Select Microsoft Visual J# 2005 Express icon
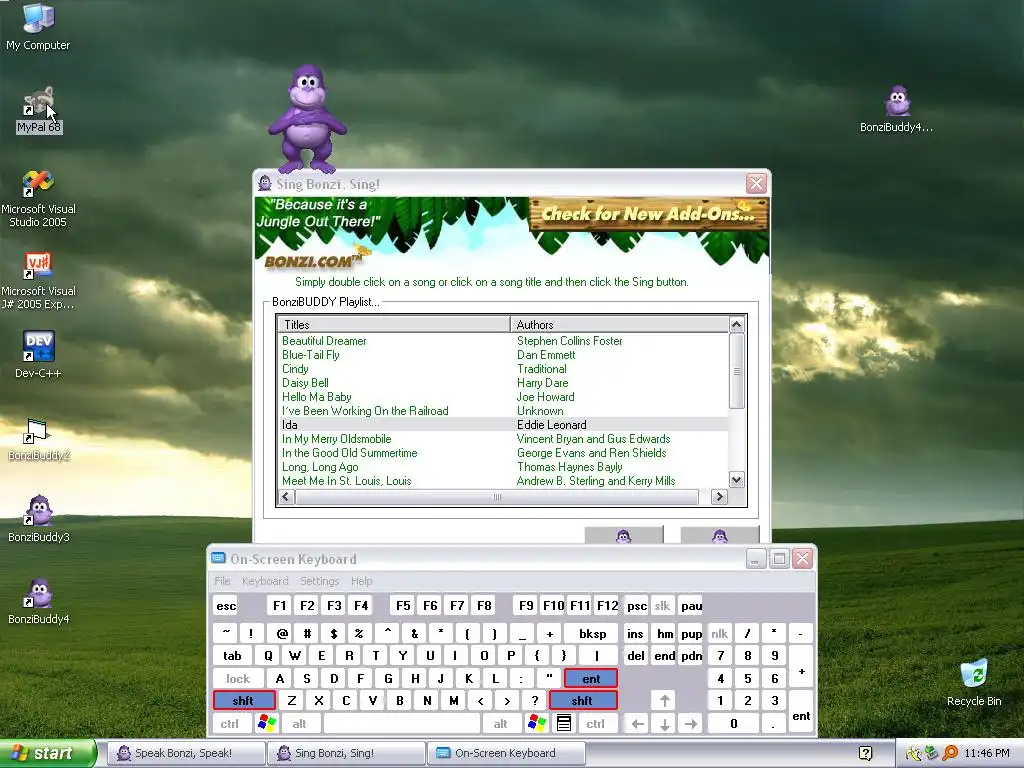Viewport: 1024px width, 768px height. point(38,281)
